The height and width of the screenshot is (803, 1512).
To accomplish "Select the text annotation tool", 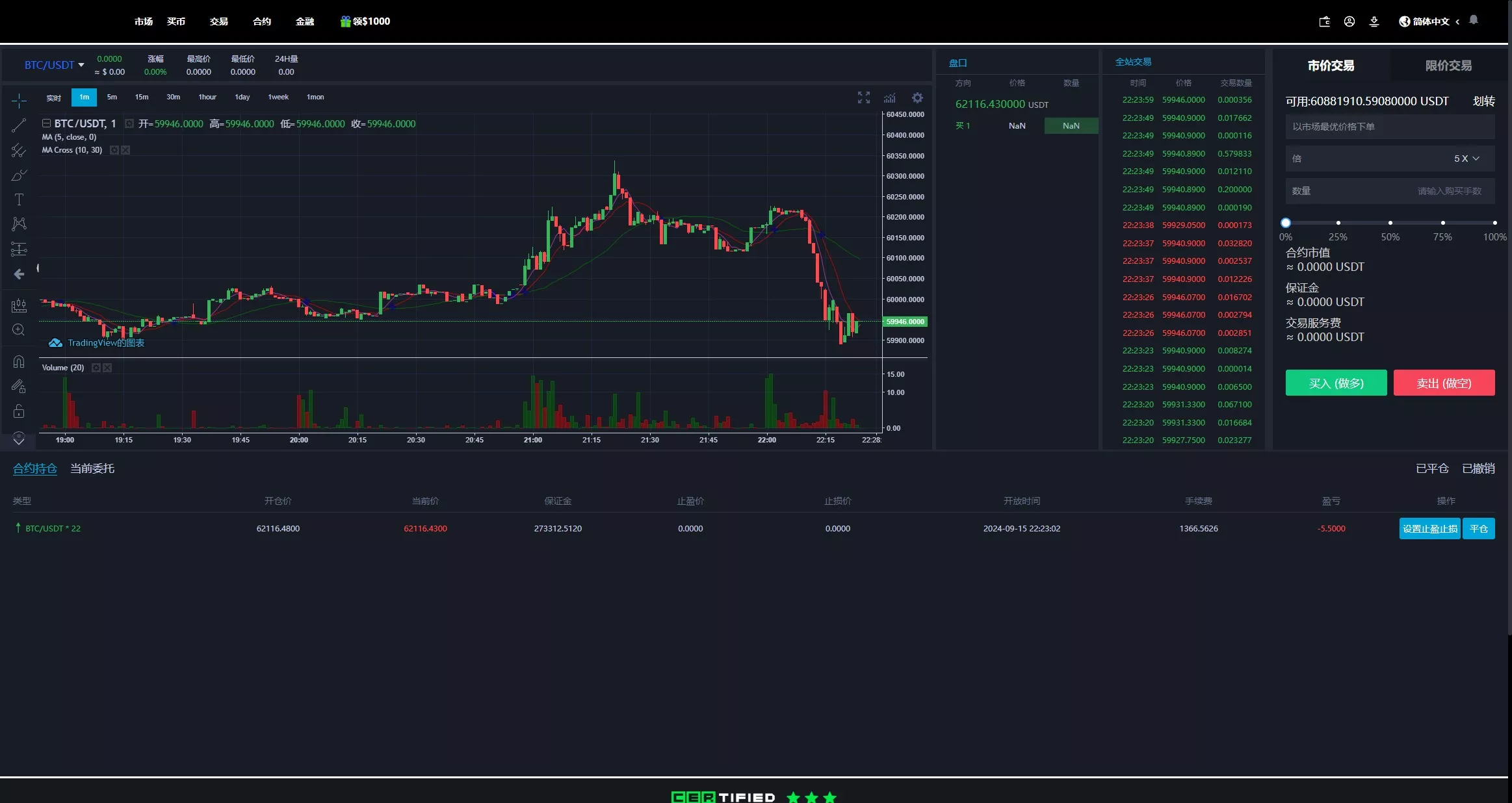I will [19, 199].
